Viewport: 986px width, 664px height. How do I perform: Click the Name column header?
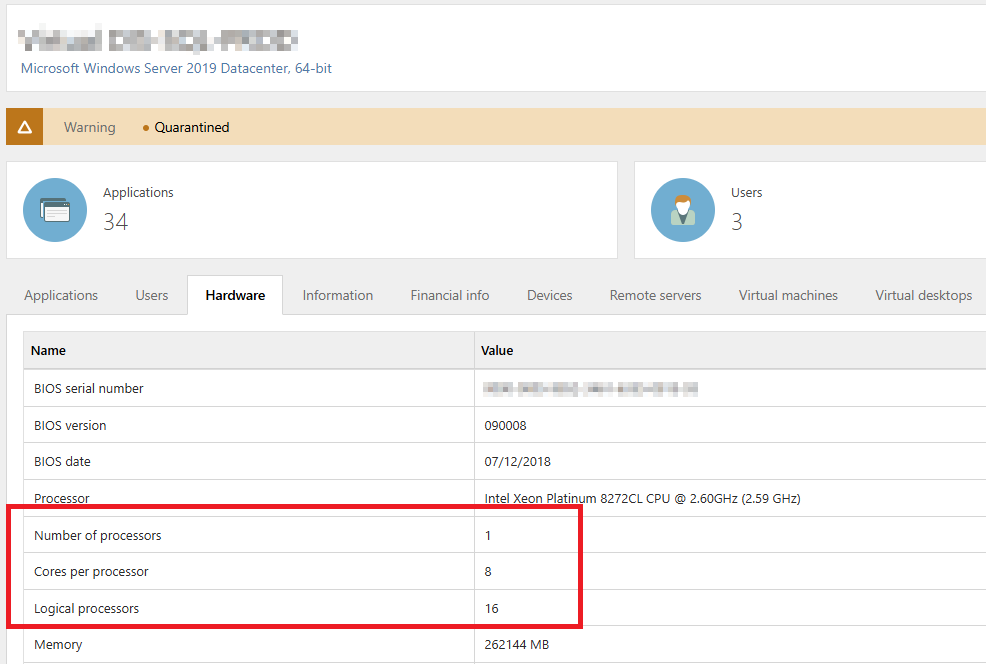(48, 351)
